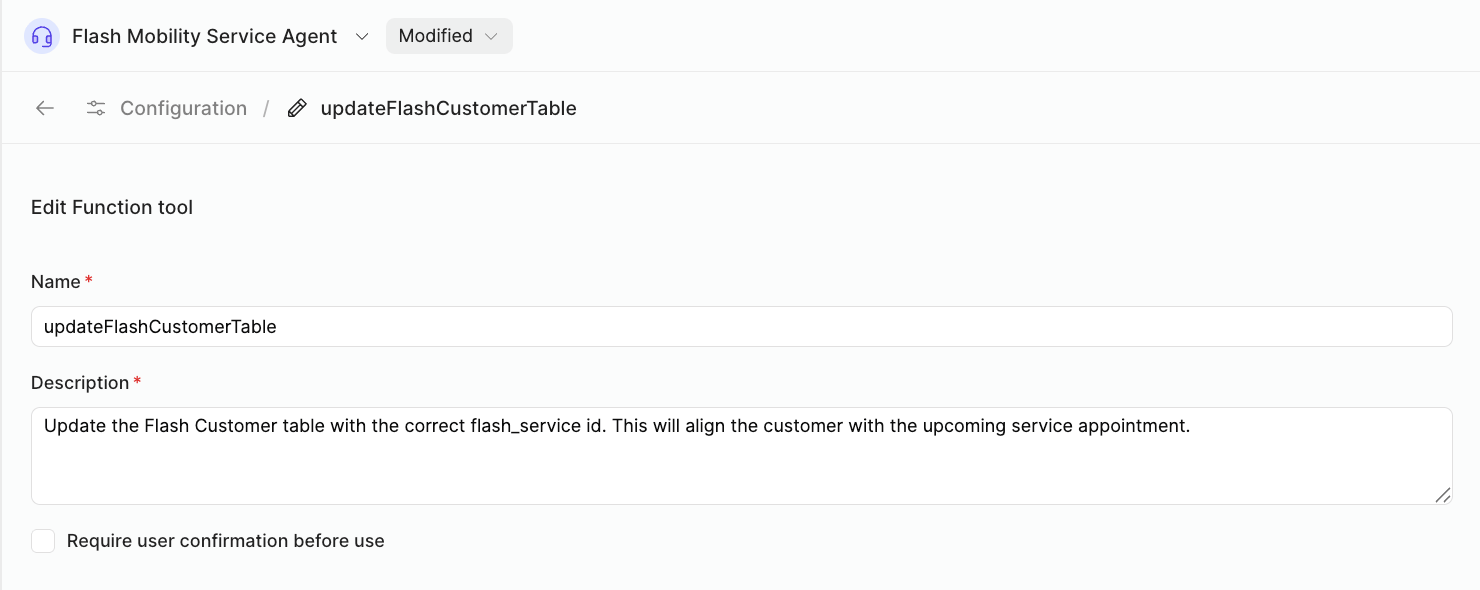Click the red asterisk beside Description
The height and width of the screenshot is (590, 1480).
point(137,382)
